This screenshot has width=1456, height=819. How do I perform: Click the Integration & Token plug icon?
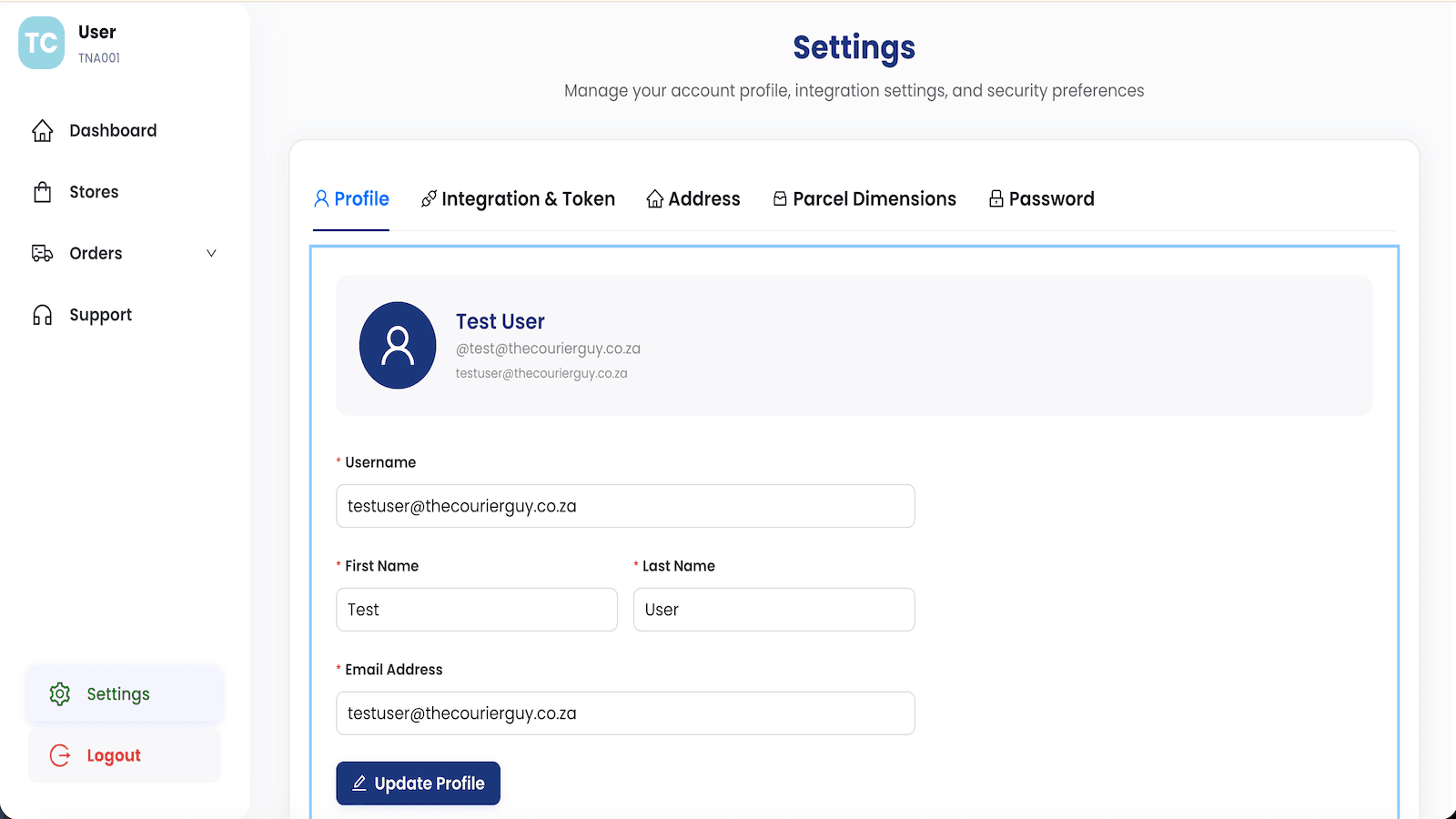pos(429,198)
